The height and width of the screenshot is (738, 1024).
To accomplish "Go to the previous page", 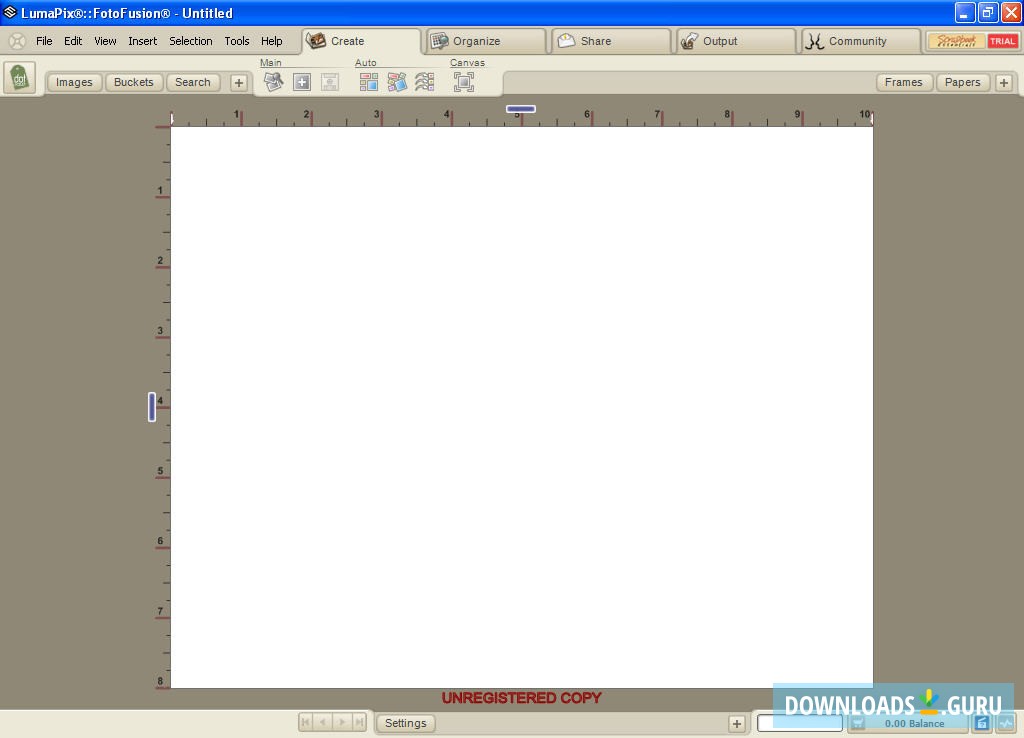I will tap(323, 722).
